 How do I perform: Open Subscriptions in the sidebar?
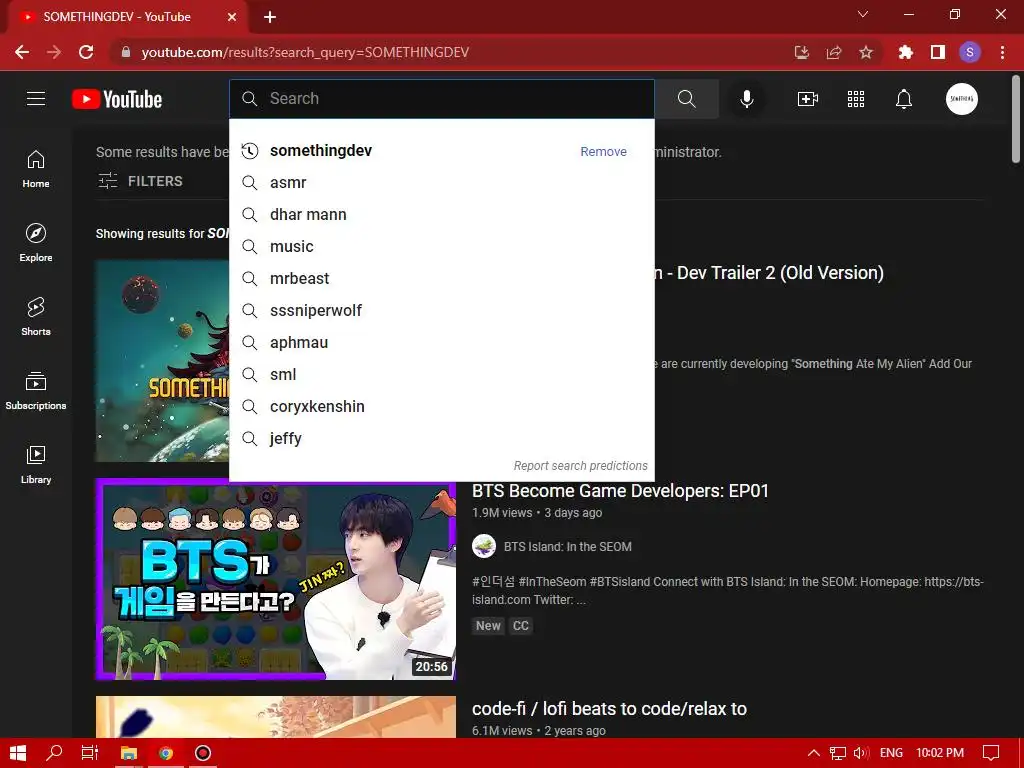click(36, 390)
